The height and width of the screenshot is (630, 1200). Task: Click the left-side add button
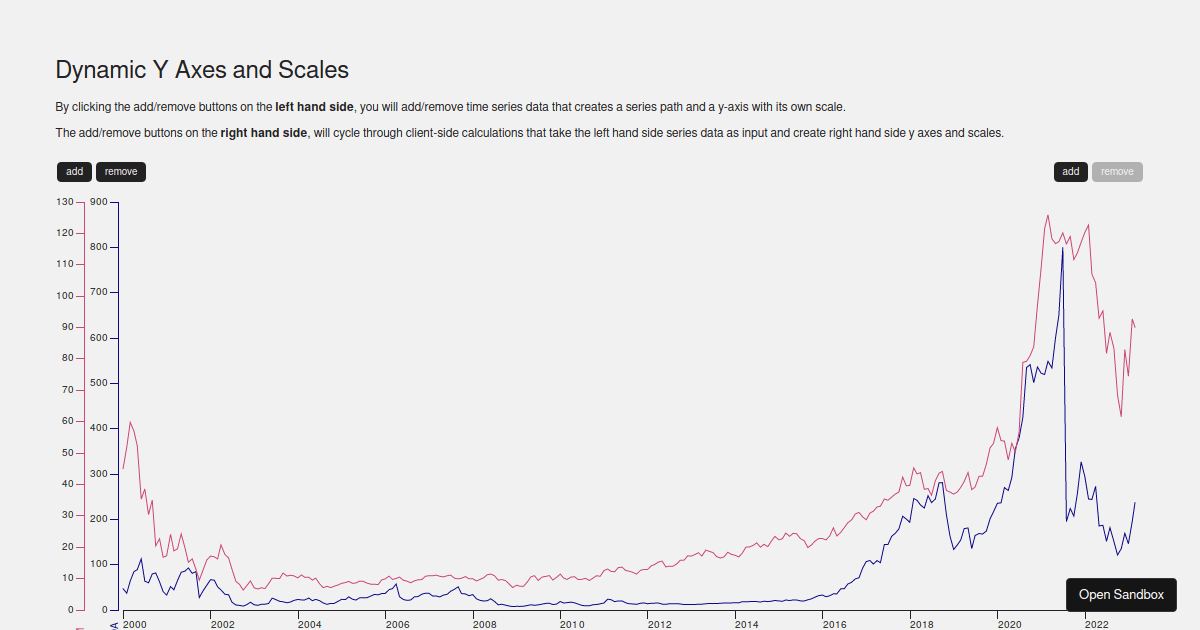point(74,171)
